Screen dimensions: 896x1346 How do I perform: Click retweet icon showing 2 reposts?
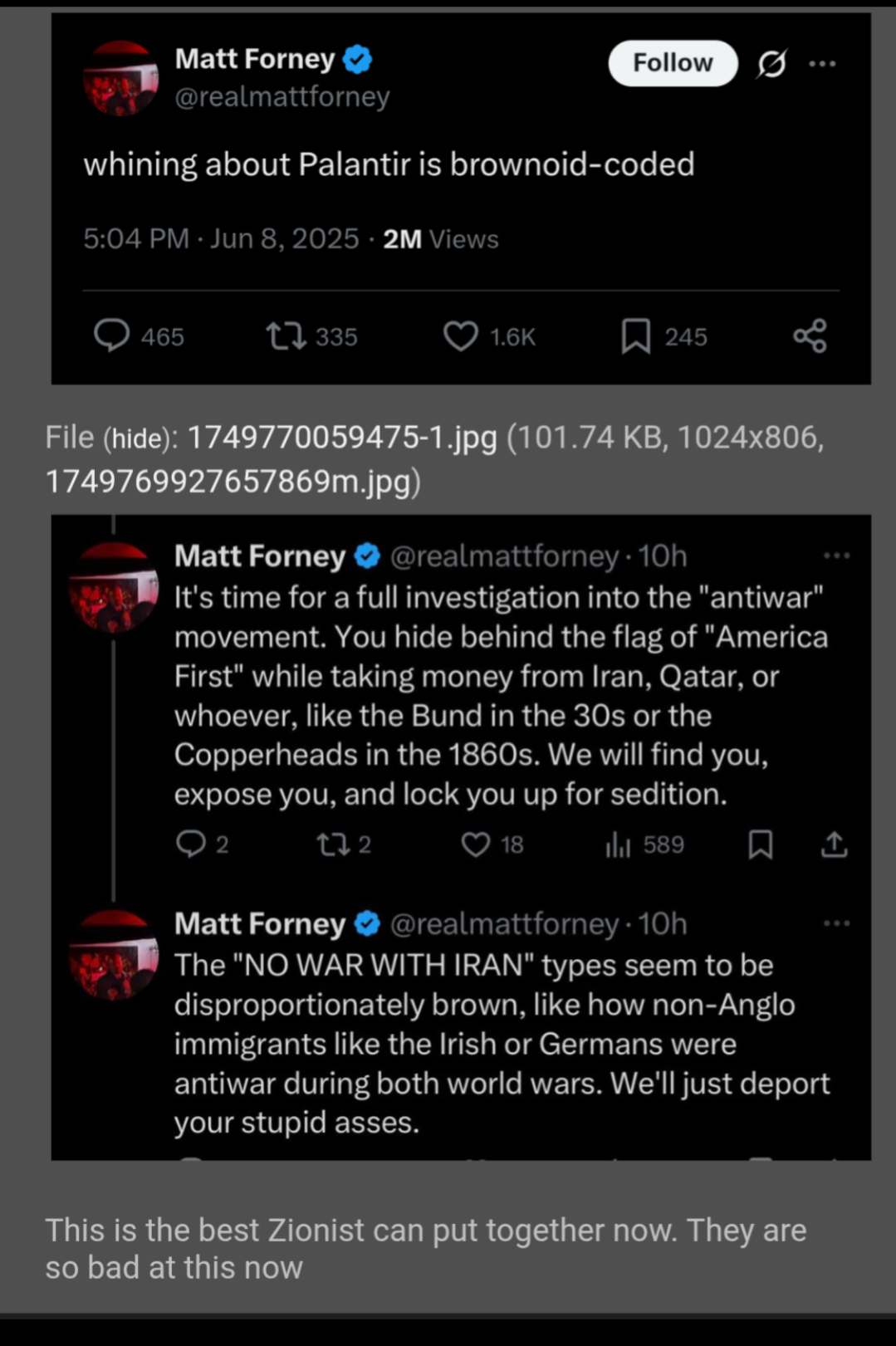334,844
